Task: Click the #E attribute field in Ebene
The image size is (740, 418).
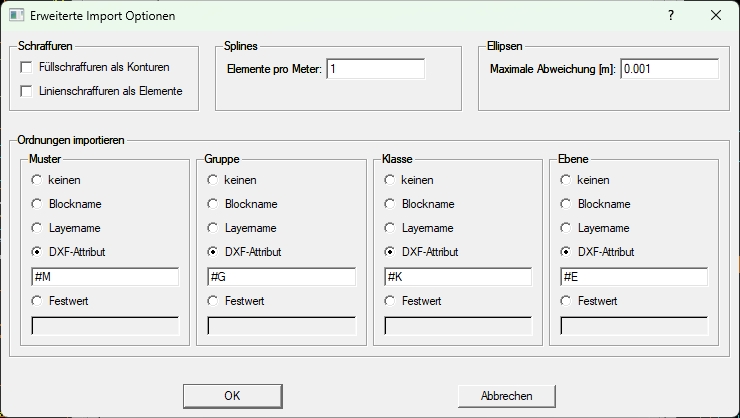Action: click(634, 277)
